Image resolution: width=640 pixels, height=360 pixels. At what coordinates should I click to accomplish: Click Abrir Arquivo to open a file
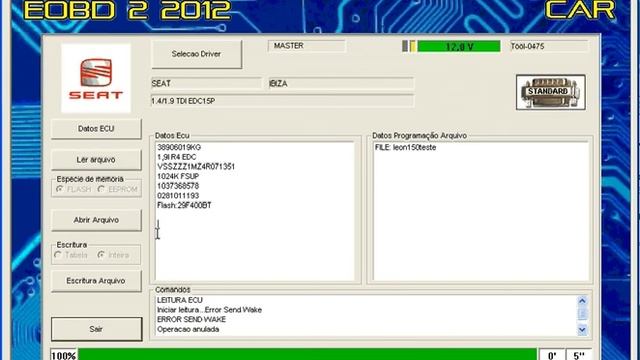tap(96, 220)
